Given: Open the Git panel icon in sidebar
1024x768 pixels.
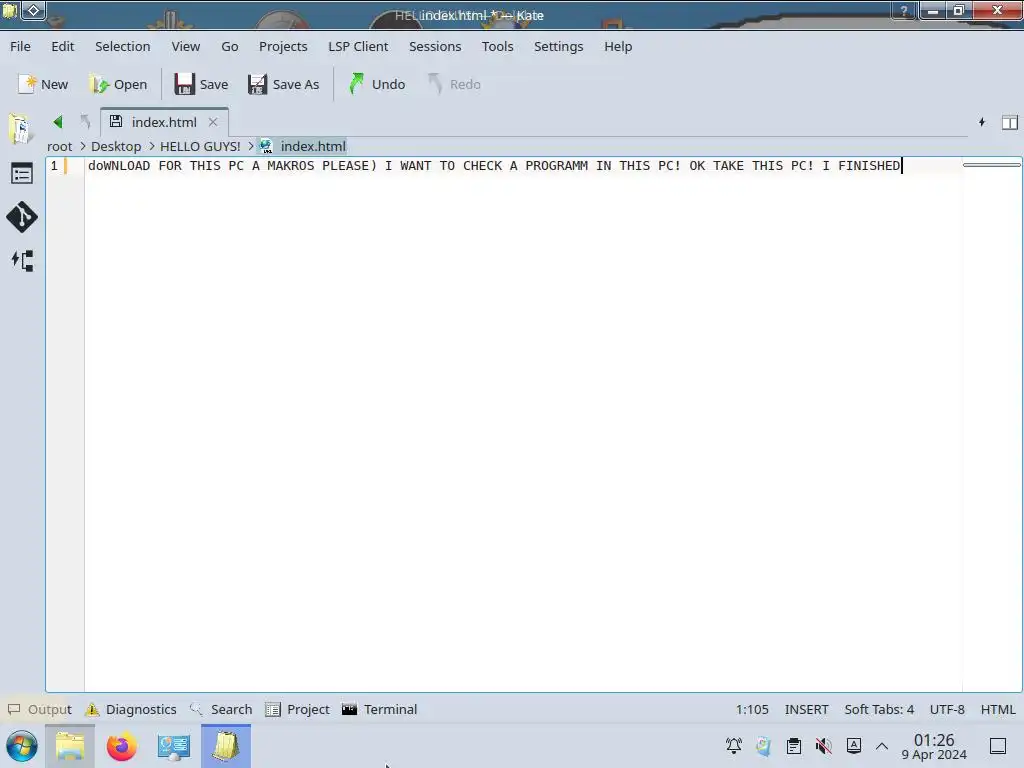Looking at the screenshot, I should click(x=22, y=217).
